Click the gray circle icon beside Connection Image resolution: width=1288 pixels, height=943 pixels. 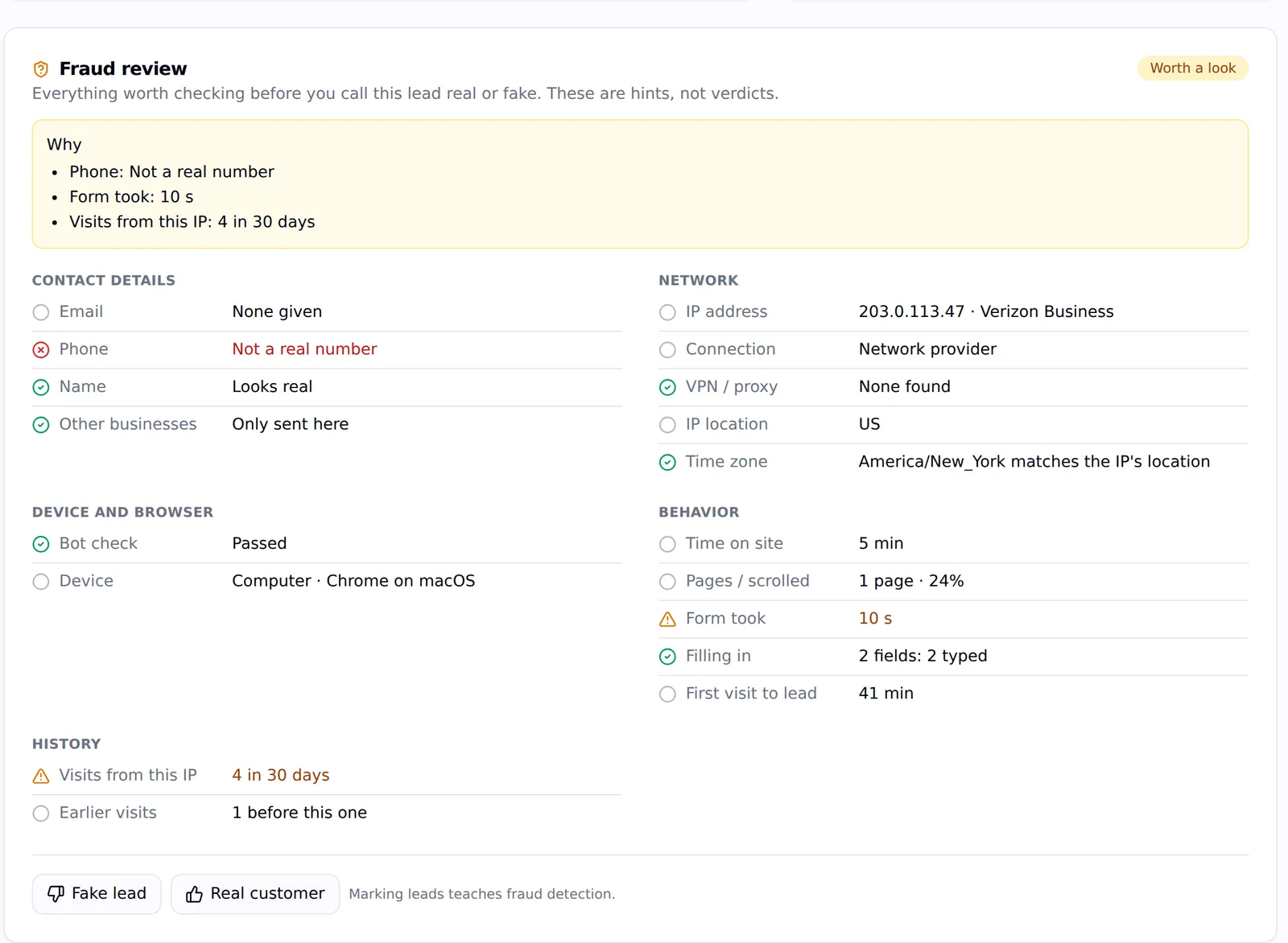(x=667, y=350)
